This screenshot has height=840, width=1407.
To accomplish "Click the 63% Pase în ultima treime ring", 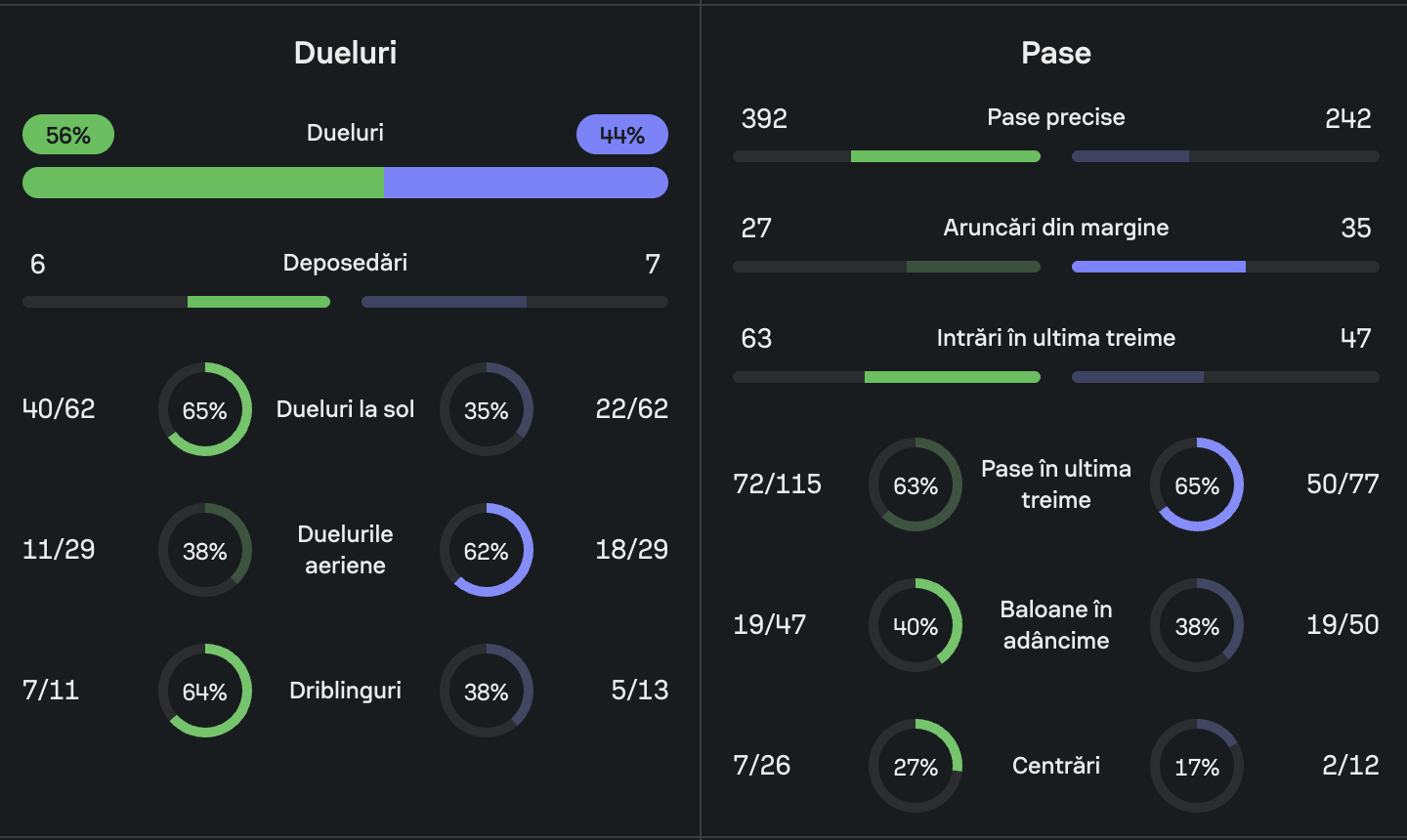I will 916,484.
